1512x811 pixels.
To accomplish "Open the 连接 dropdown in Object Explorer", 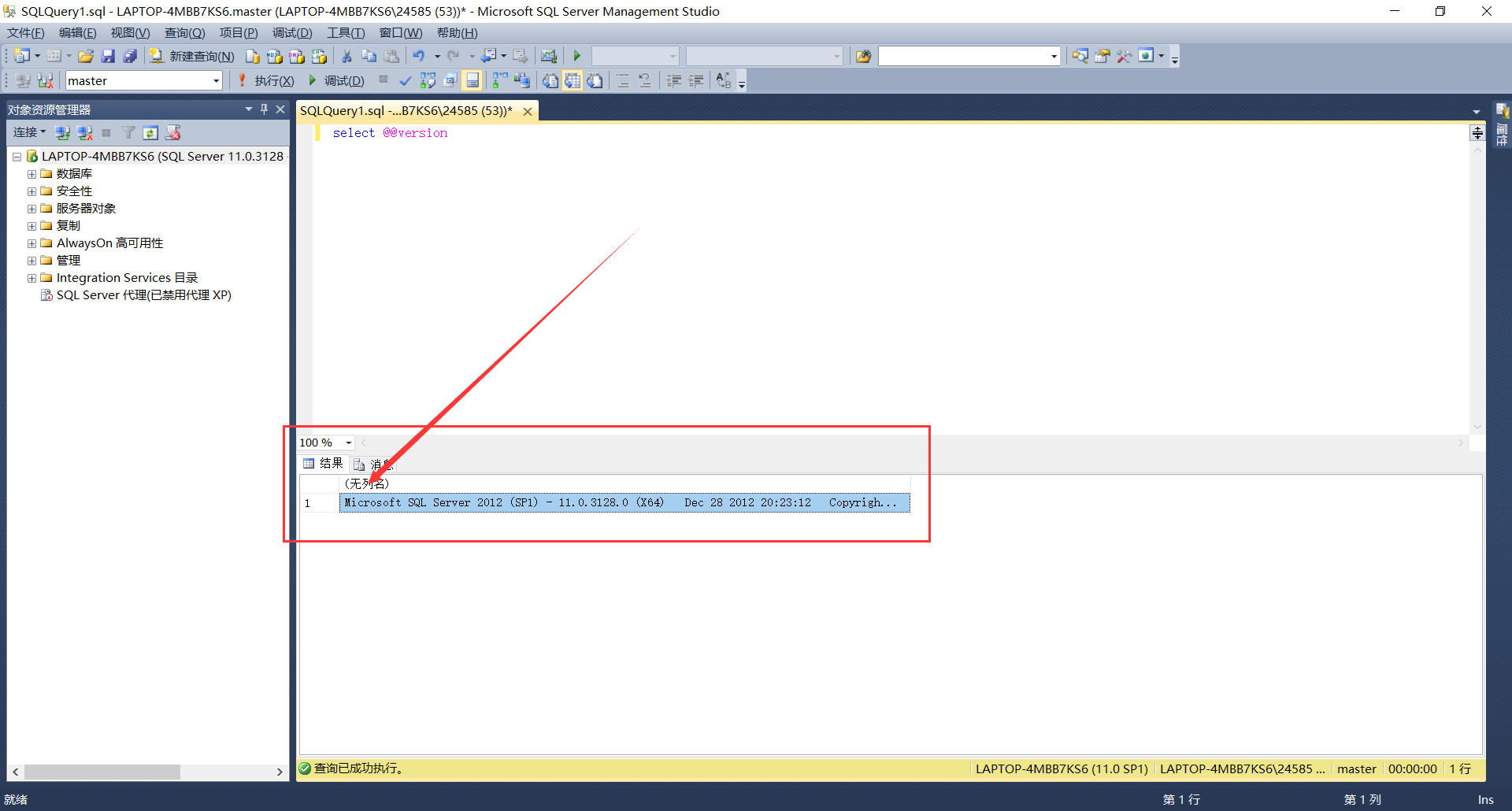I will 29,132.
